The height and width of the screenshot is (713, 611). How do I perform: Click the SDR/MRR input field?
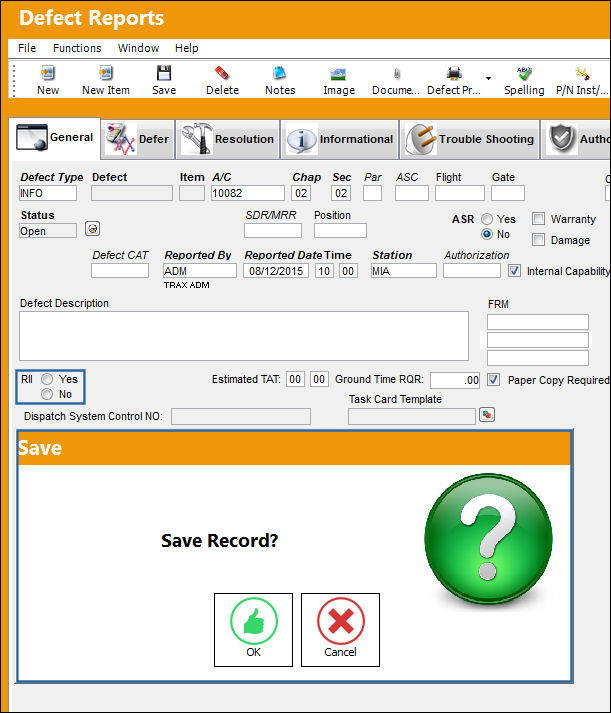click(x=273, y=231)
